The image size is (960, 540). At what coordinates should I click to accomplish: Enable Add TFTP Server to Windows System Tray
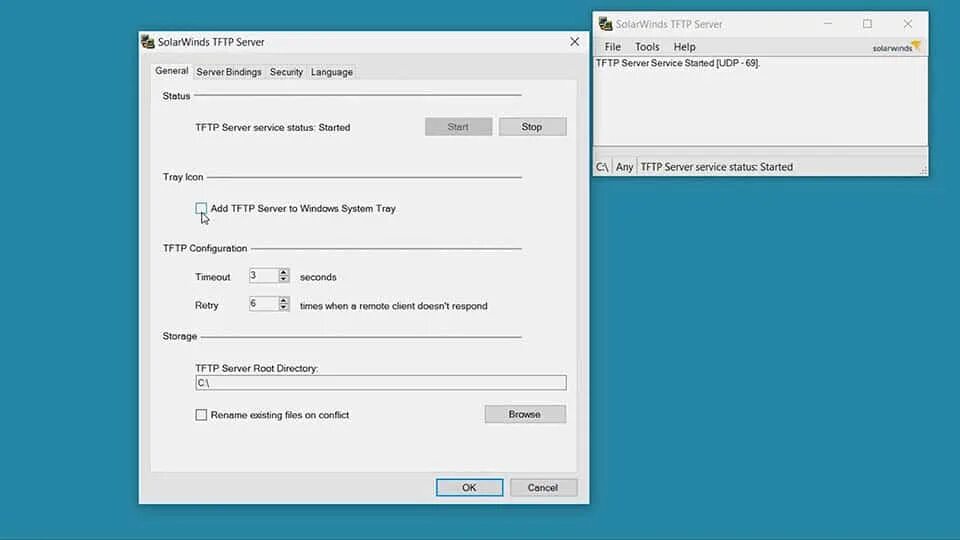[x=201, y=208]
